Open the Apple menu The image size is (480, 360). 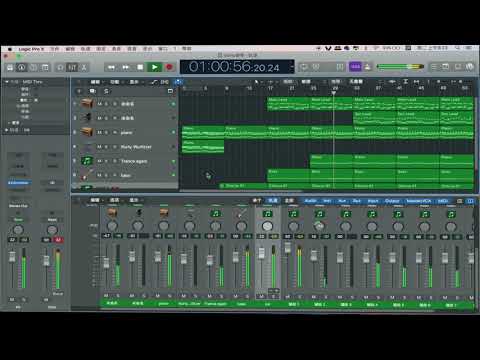[x=10, y=49]
